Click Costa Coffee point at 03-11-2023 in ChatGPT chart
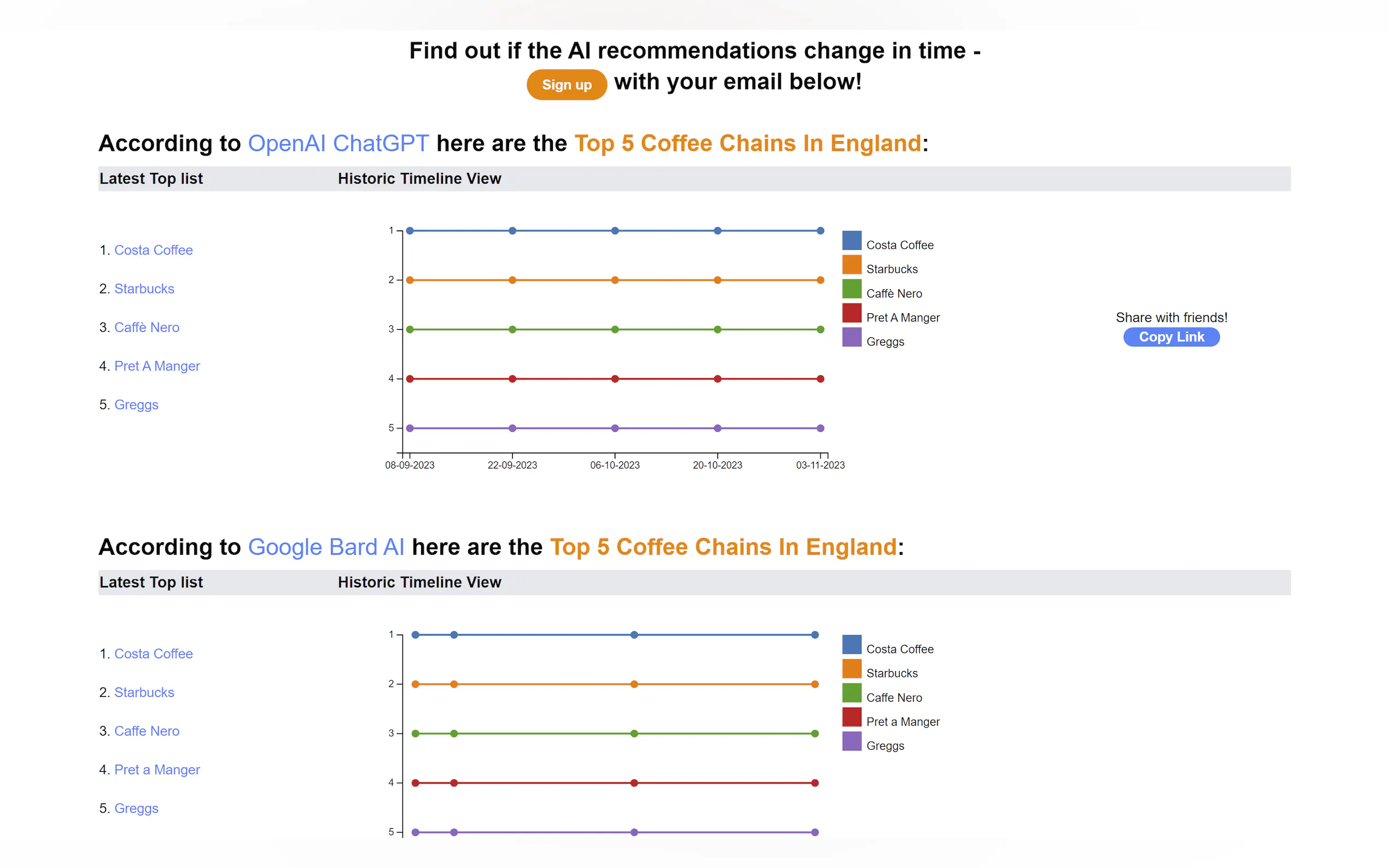 pos(820,231)
